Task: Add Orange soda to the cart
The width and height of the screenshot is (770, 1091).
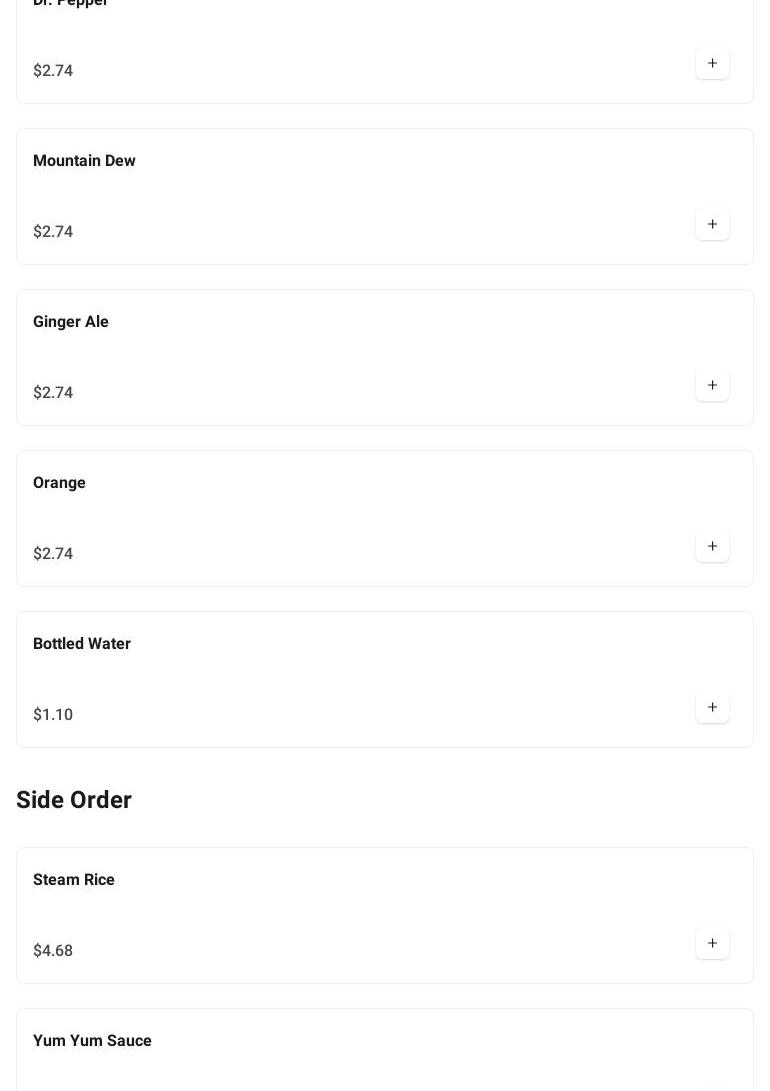Action: pyautogui.click(x=712, y=547)
